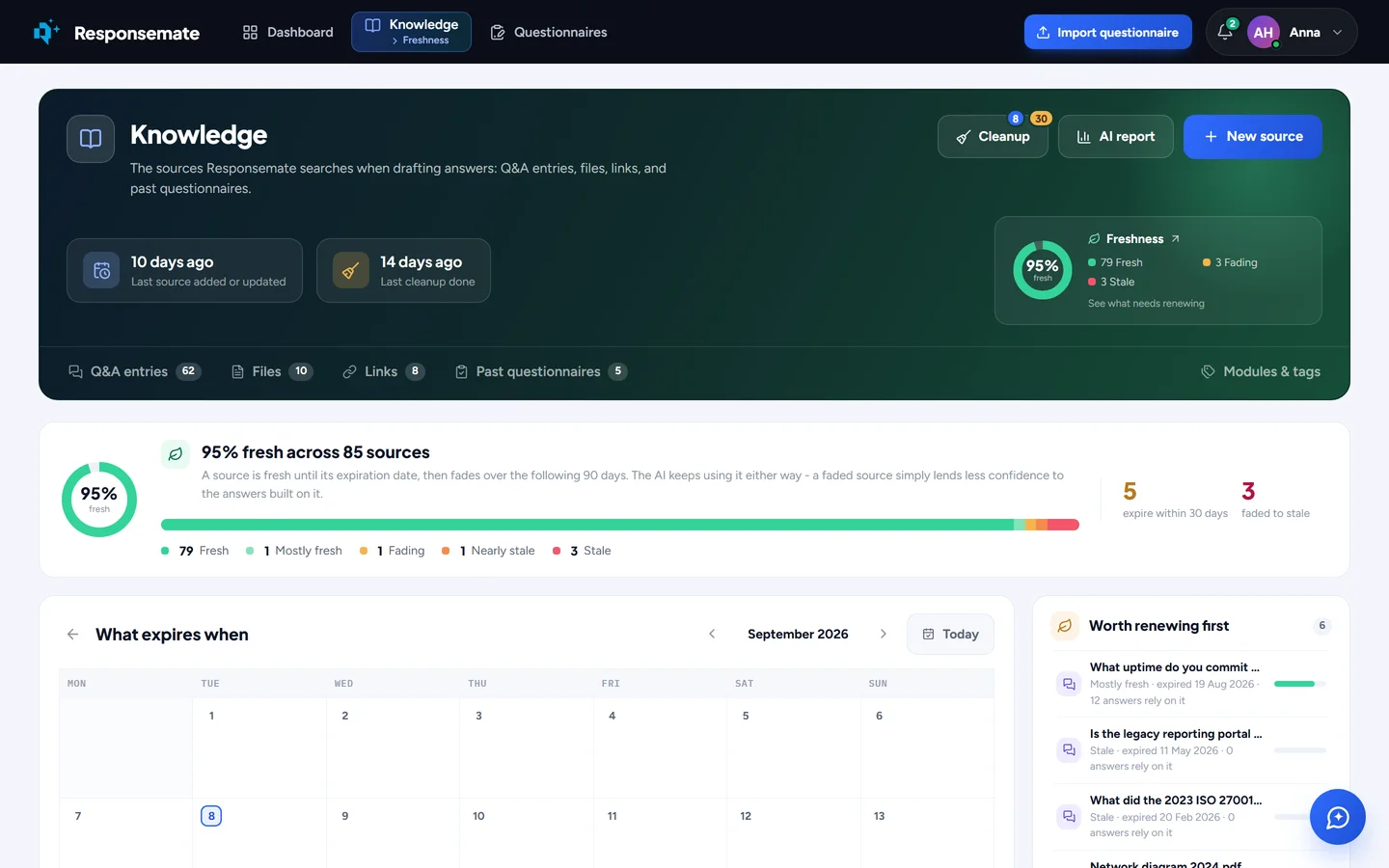Open the What did the 2023 ISO 27001 entry

click(1191, 816)
